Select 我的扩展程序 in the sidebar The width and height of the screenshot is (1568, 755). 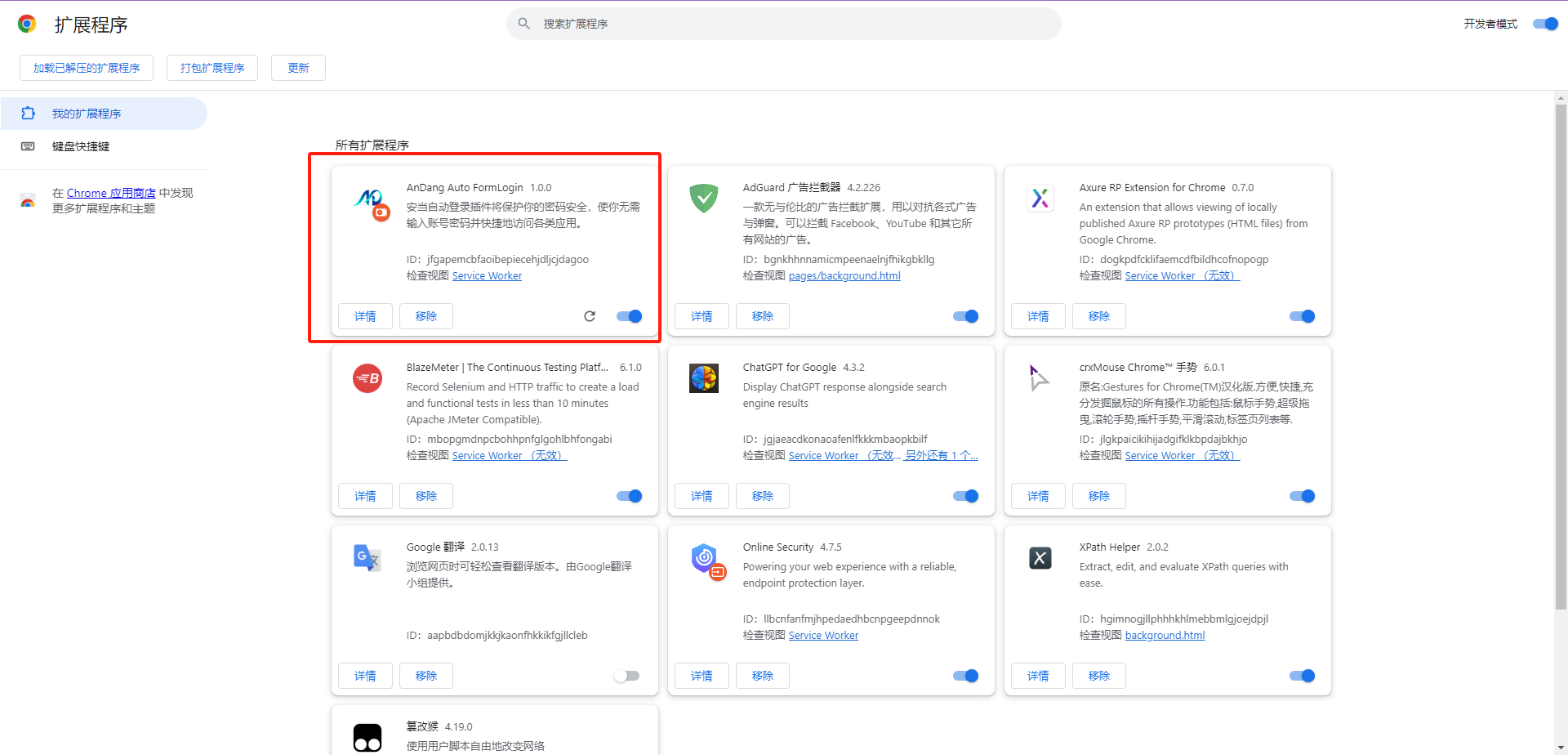[104, 114]
